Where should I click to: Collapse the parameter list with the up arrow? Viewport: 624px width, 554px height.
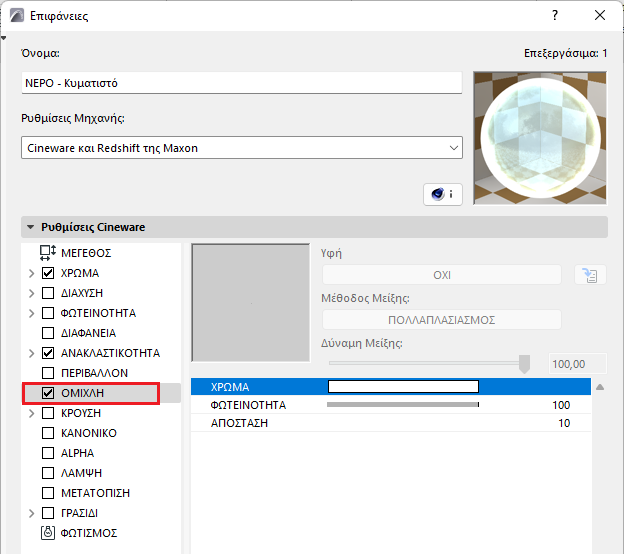tap(600, 387)
